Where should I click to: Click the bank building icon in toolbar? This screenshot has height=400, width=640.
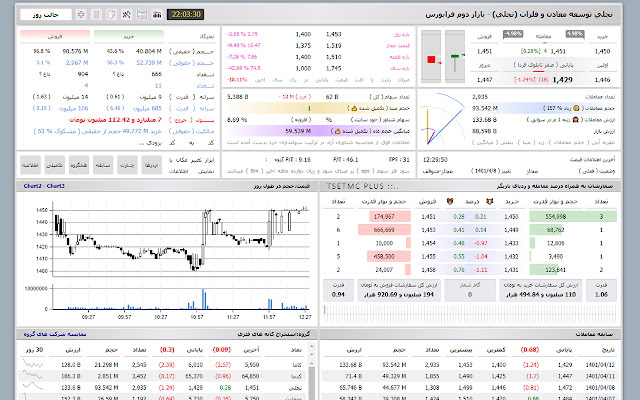pyautogui.click(x=157, y=15)
